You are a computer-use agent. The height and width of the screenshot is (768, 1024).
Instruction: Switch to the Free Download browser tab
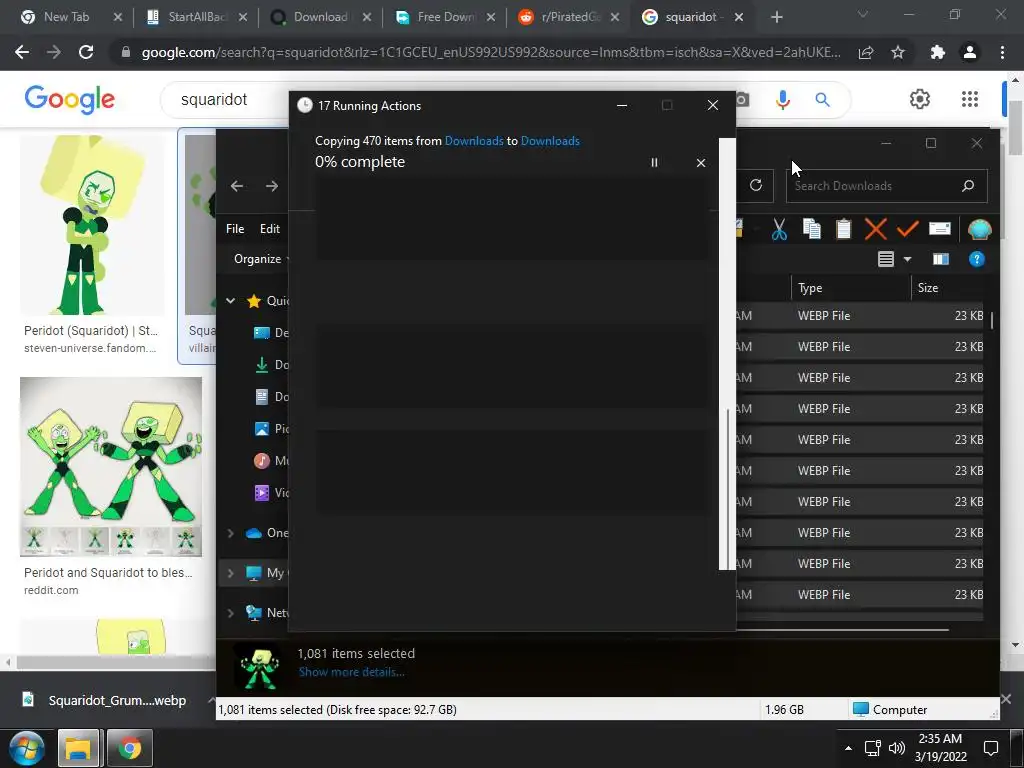pyautogui.click(x=445, y=17)
